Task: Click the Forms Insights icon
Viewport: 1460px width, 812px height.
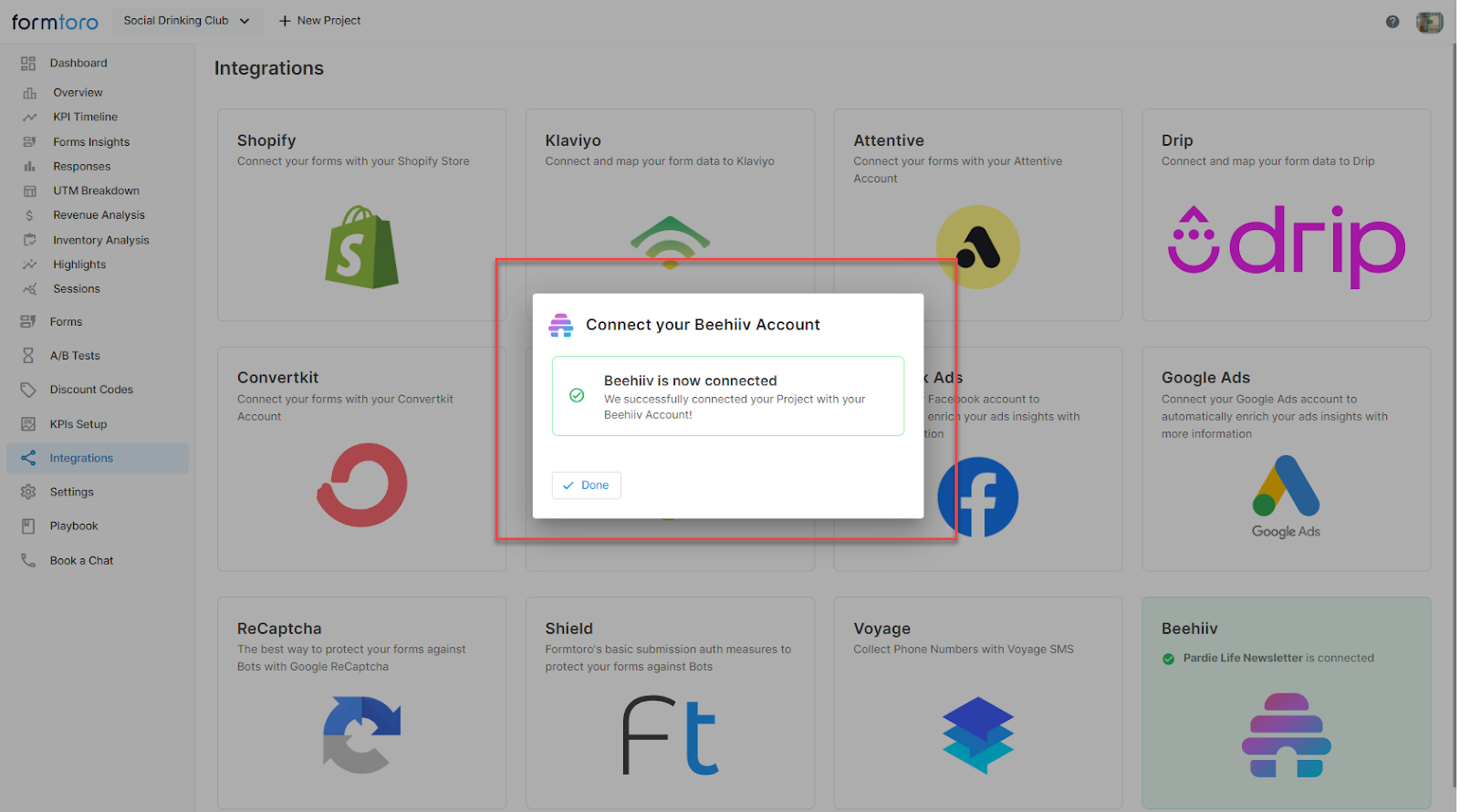Action: pyautogui.click(x=30, y=142)
